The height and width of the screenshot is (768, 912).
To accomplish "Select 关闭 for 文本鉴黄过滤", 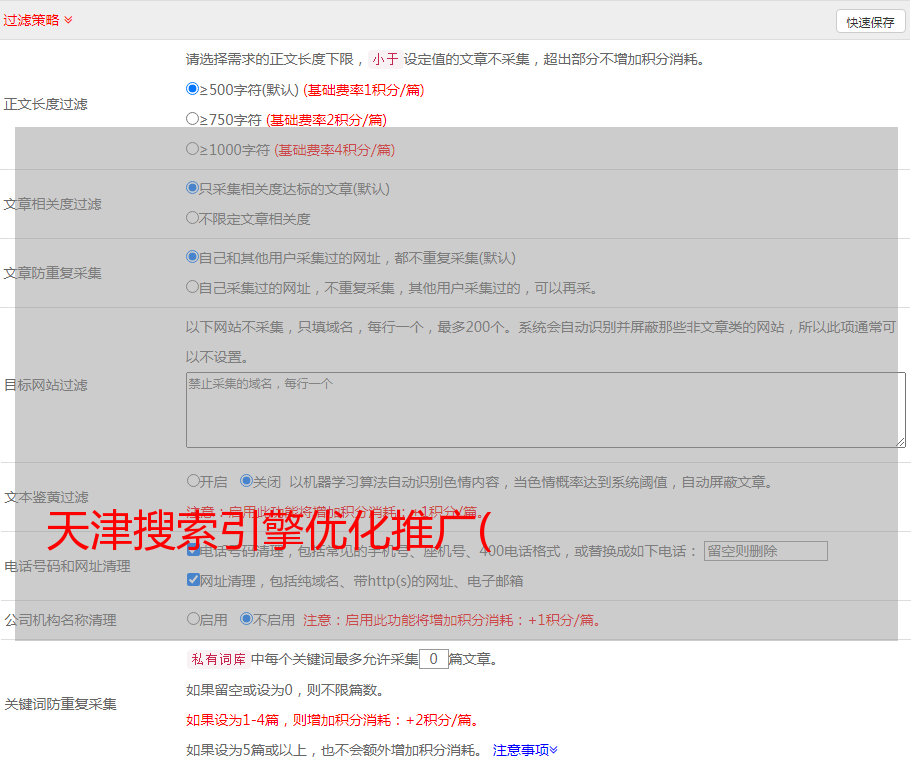I will [x=246, y=481].
